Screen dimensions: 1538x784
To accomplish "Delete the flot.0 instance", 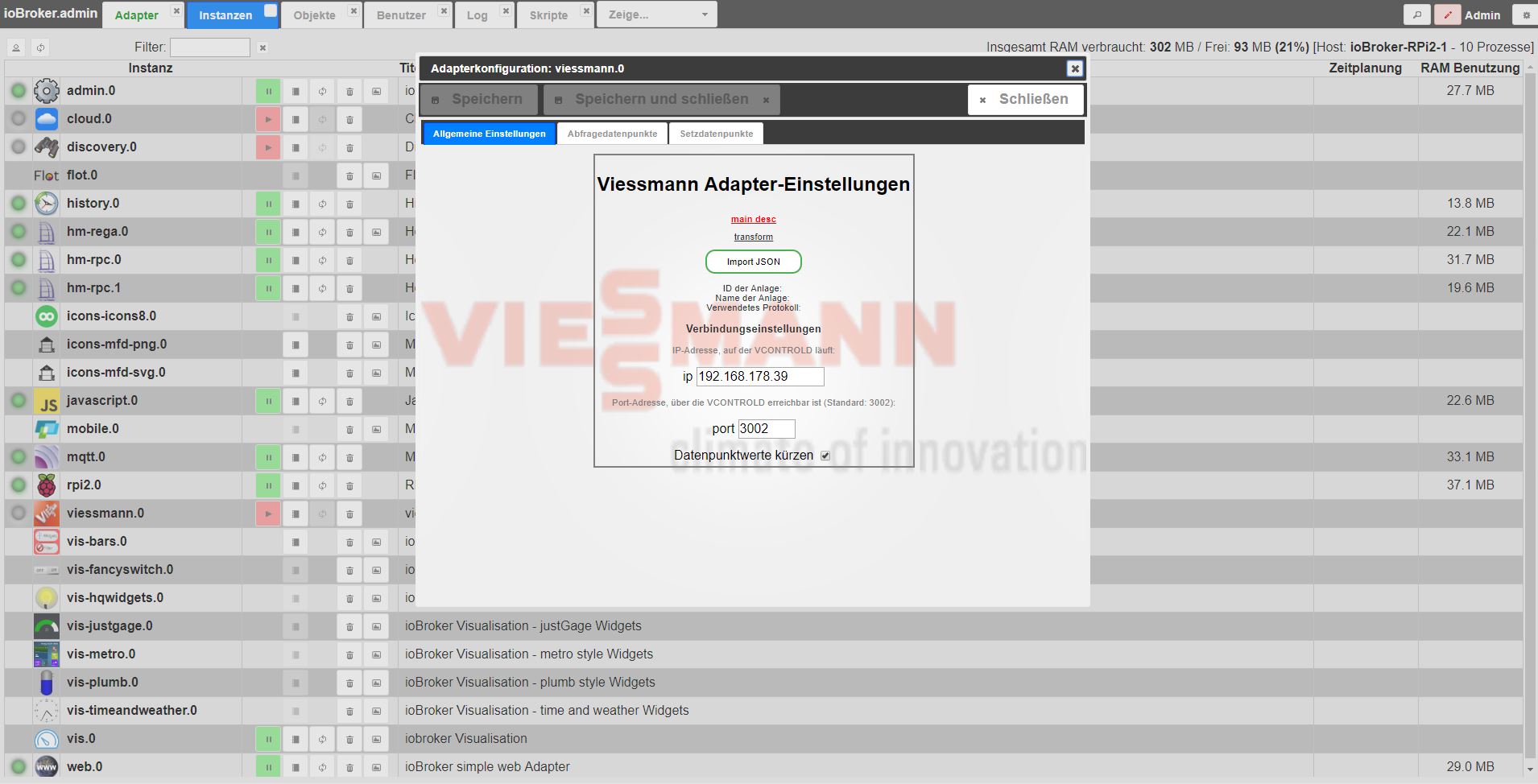I will pyautogui.click(x=349, y=175).
